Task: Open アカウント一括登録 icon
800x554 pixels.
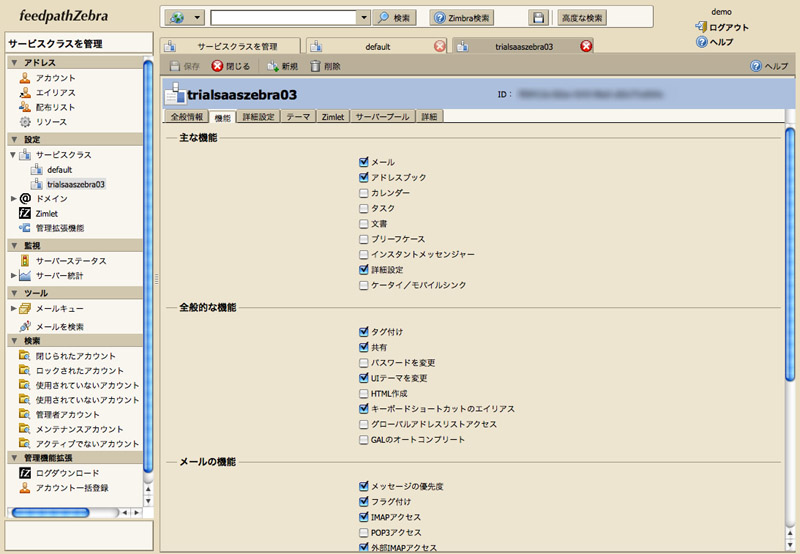Action: pos(24,488)
